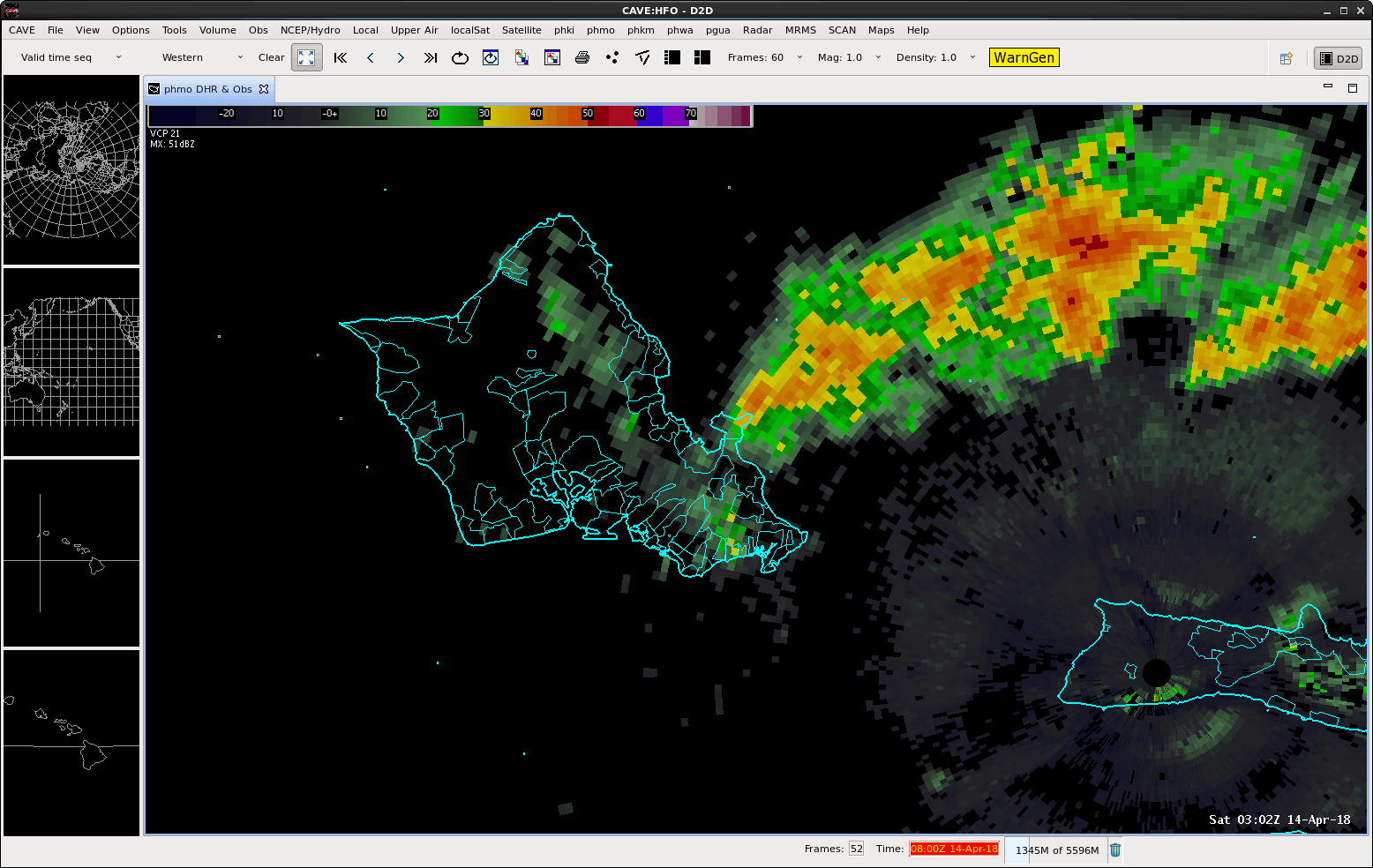This screenshot has height=868, width=1373.
Task: Toggle the full-extent zoom icon
Action: (306, 57)
